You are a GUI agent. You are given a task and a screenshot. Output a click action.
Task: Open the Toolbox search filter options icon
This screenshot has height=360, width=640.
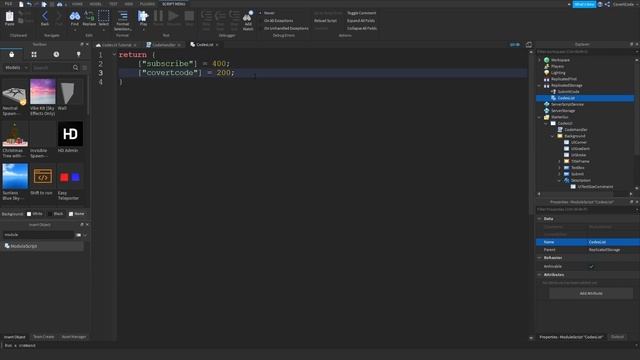click(x=85, y=68)
